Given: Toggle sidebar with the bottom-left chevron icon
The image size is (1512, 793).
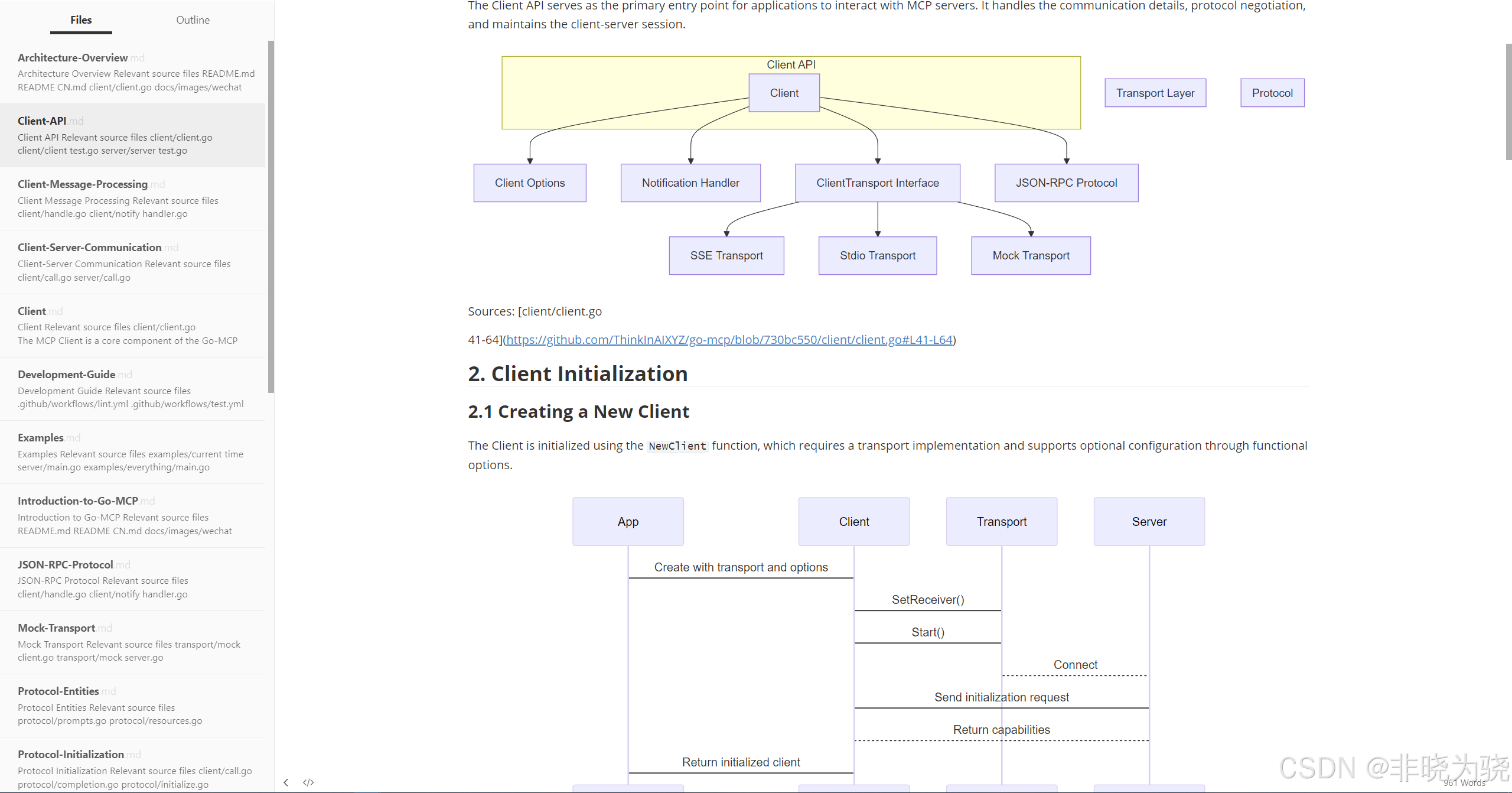Looking at the screenshot, I should [x=286, y=782].
